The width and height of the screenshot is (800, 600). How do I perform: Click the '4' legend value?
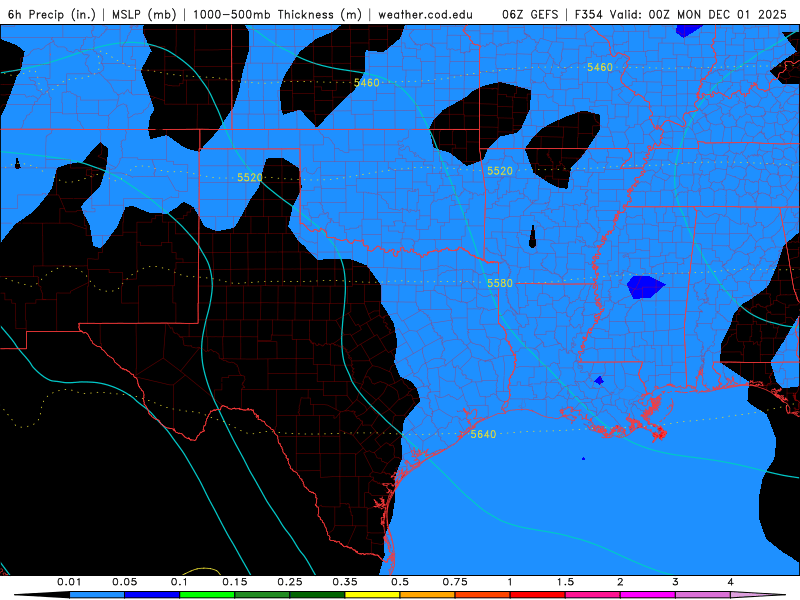[731, 582]
